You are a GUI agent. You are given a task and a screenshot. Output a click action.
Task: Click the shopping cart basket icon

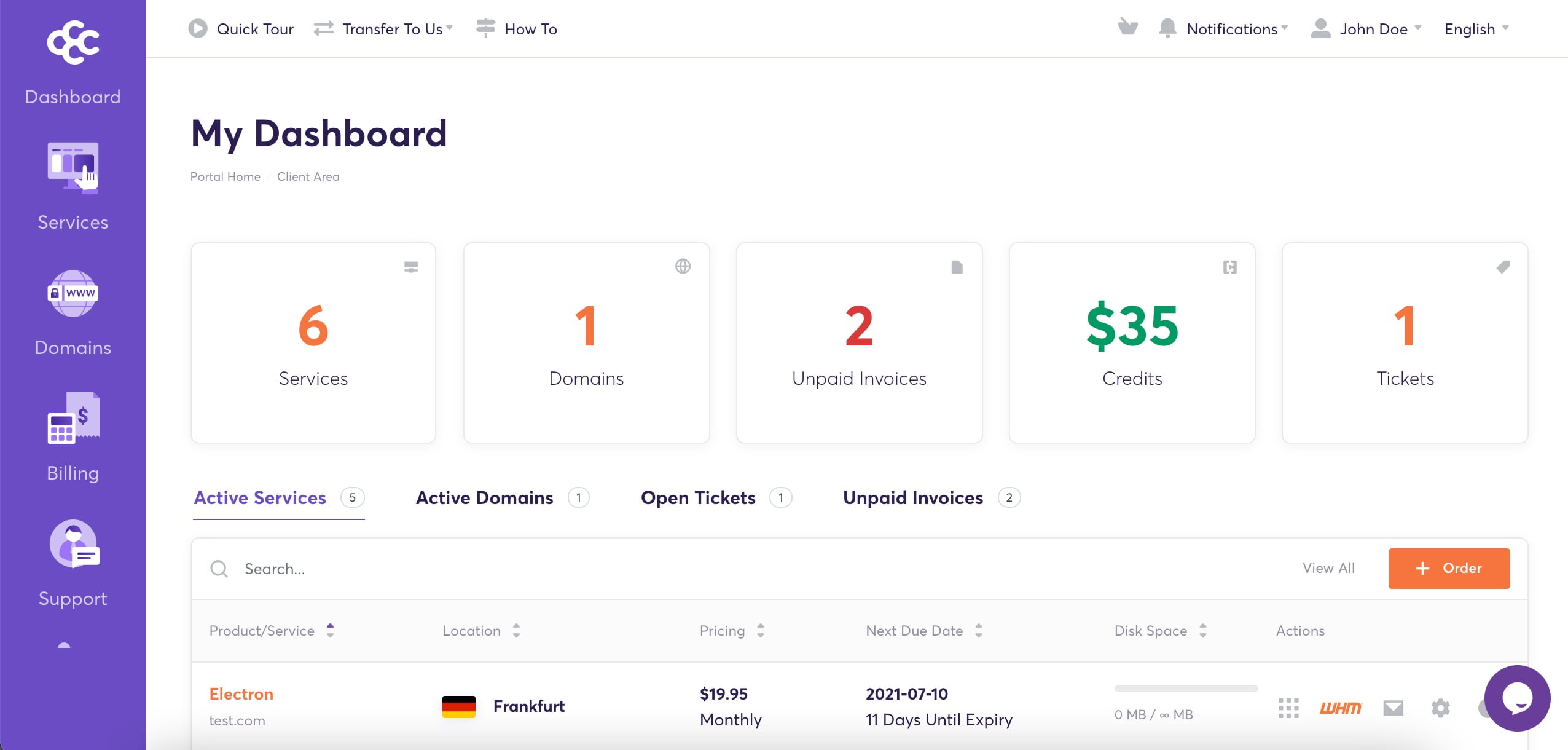pyautogui.click(x=1127, y=28)
